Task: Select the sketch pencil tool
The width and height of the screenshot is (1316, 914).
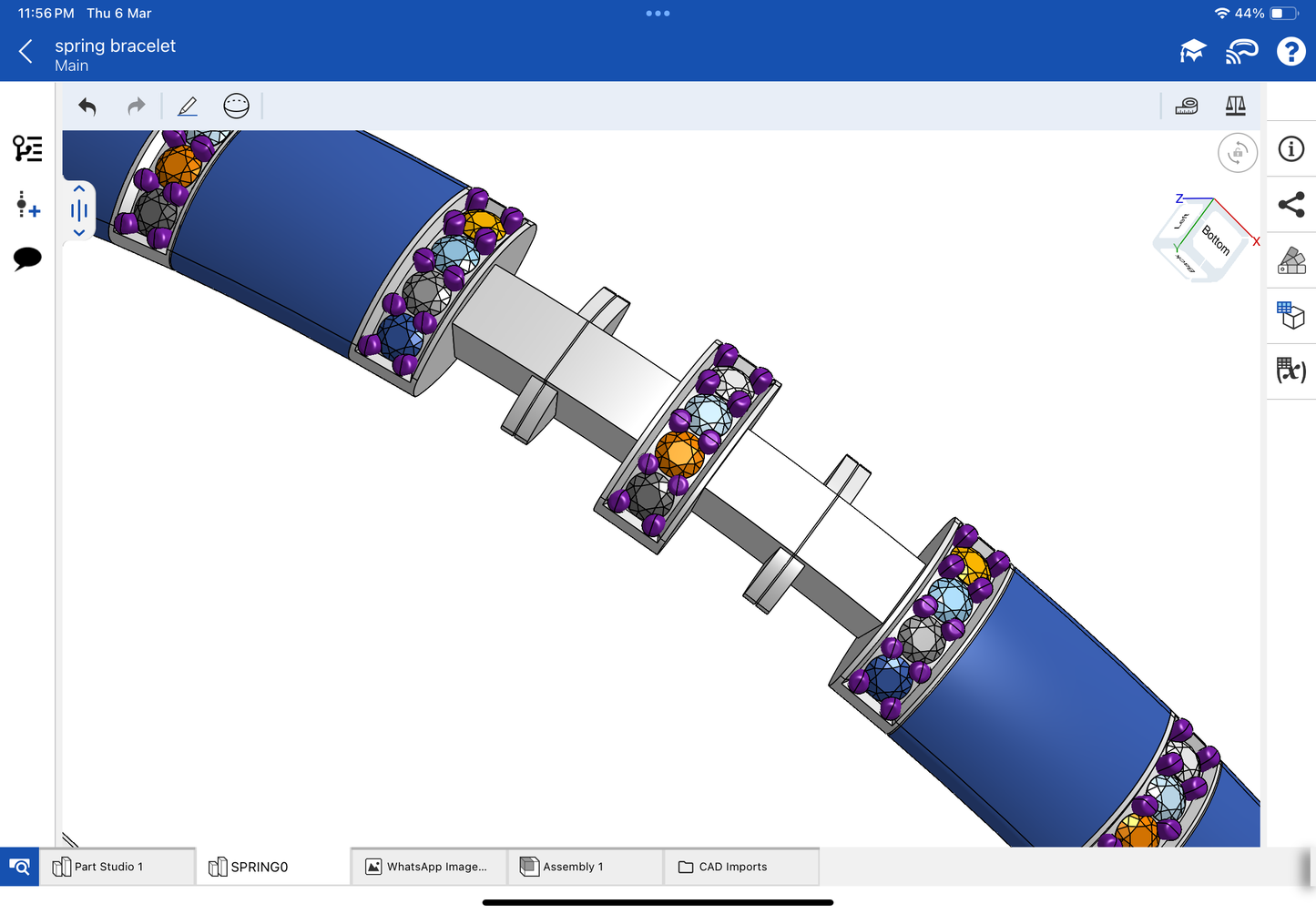Action: pos(188,107)
